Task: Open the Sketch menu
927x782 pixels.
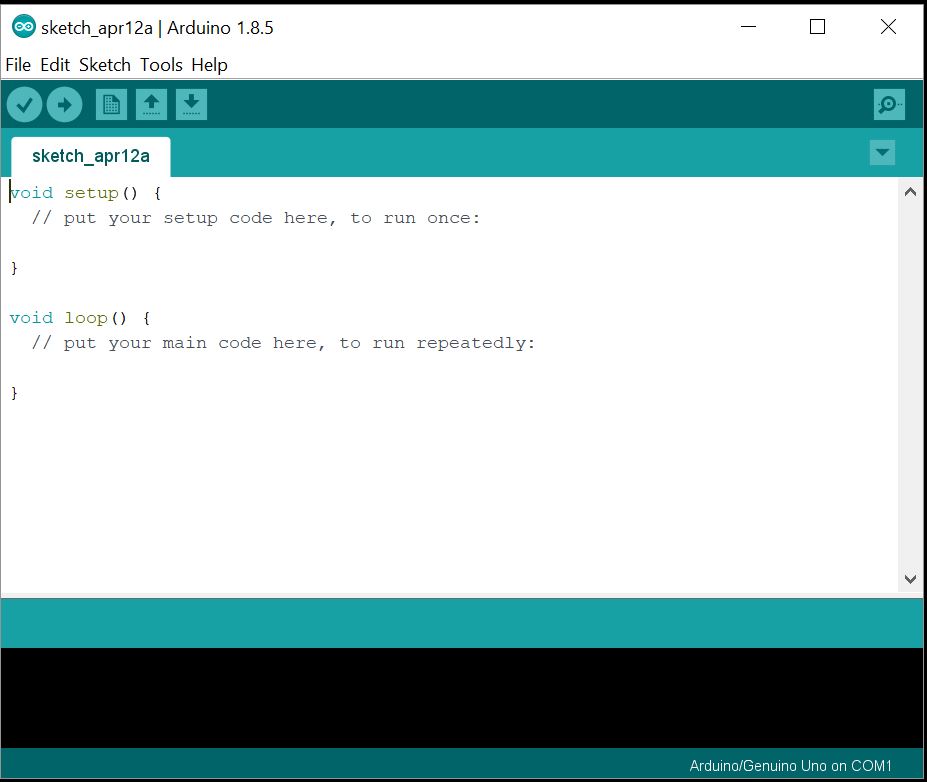Action: point(105,64)
